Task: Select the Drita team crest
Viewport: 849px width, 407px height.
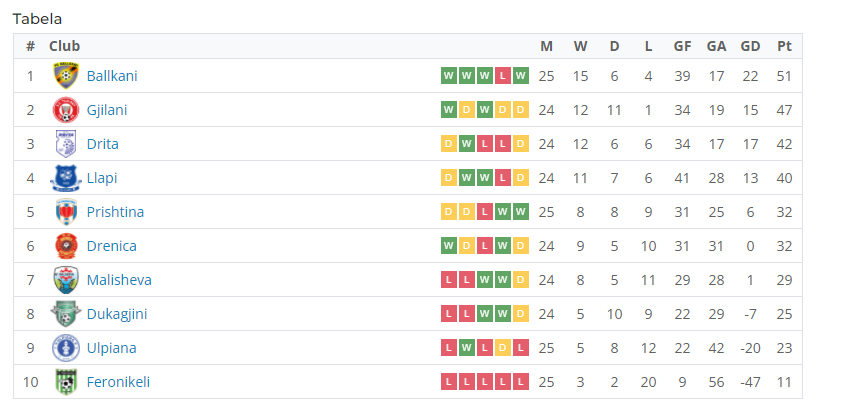Action: tap(66, 144)
